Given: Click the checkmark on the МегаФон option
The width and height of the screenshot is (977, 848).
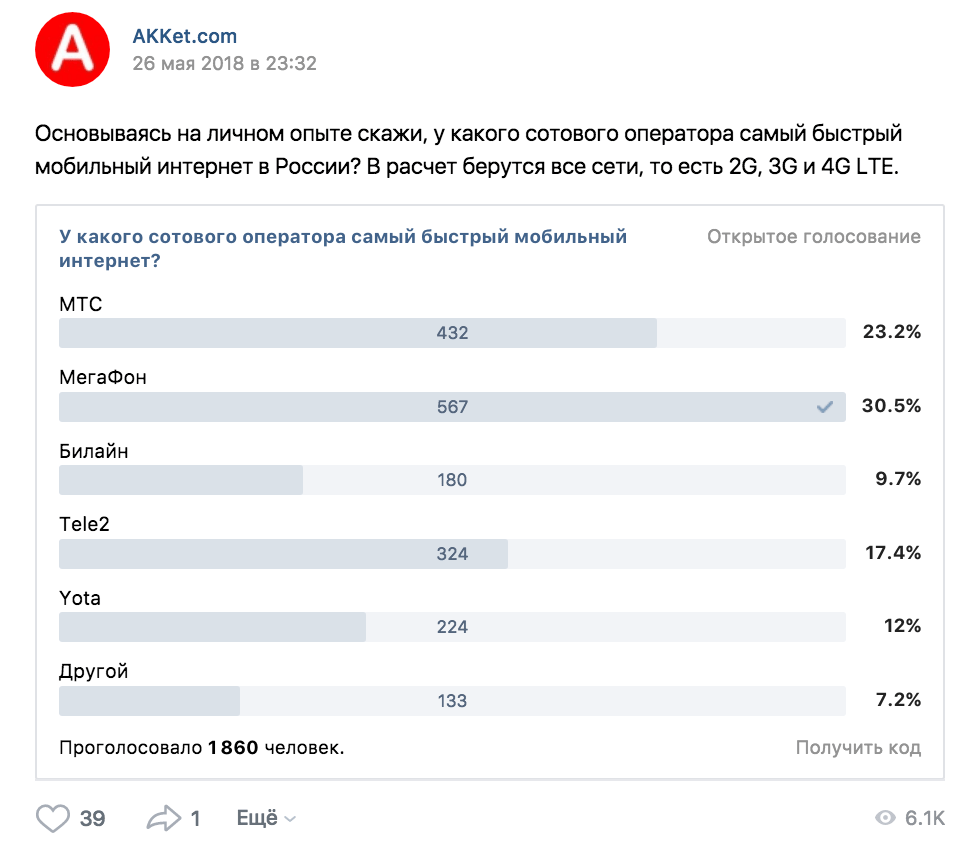Looking at the screenshot, I should point(823,406).
